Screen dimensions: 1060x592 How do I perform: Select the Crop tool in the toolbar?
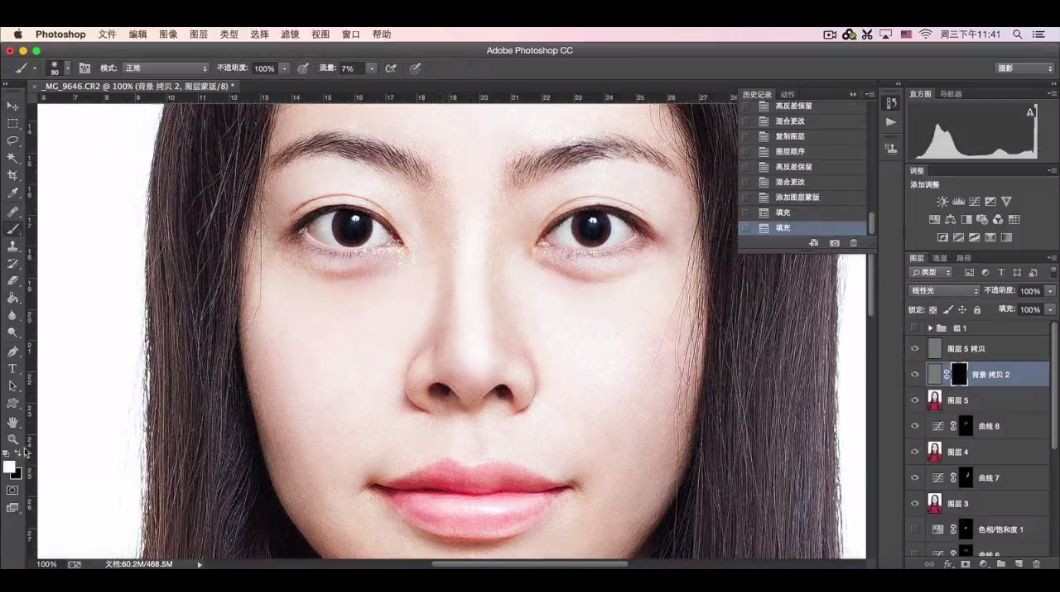tap(12, 175)
